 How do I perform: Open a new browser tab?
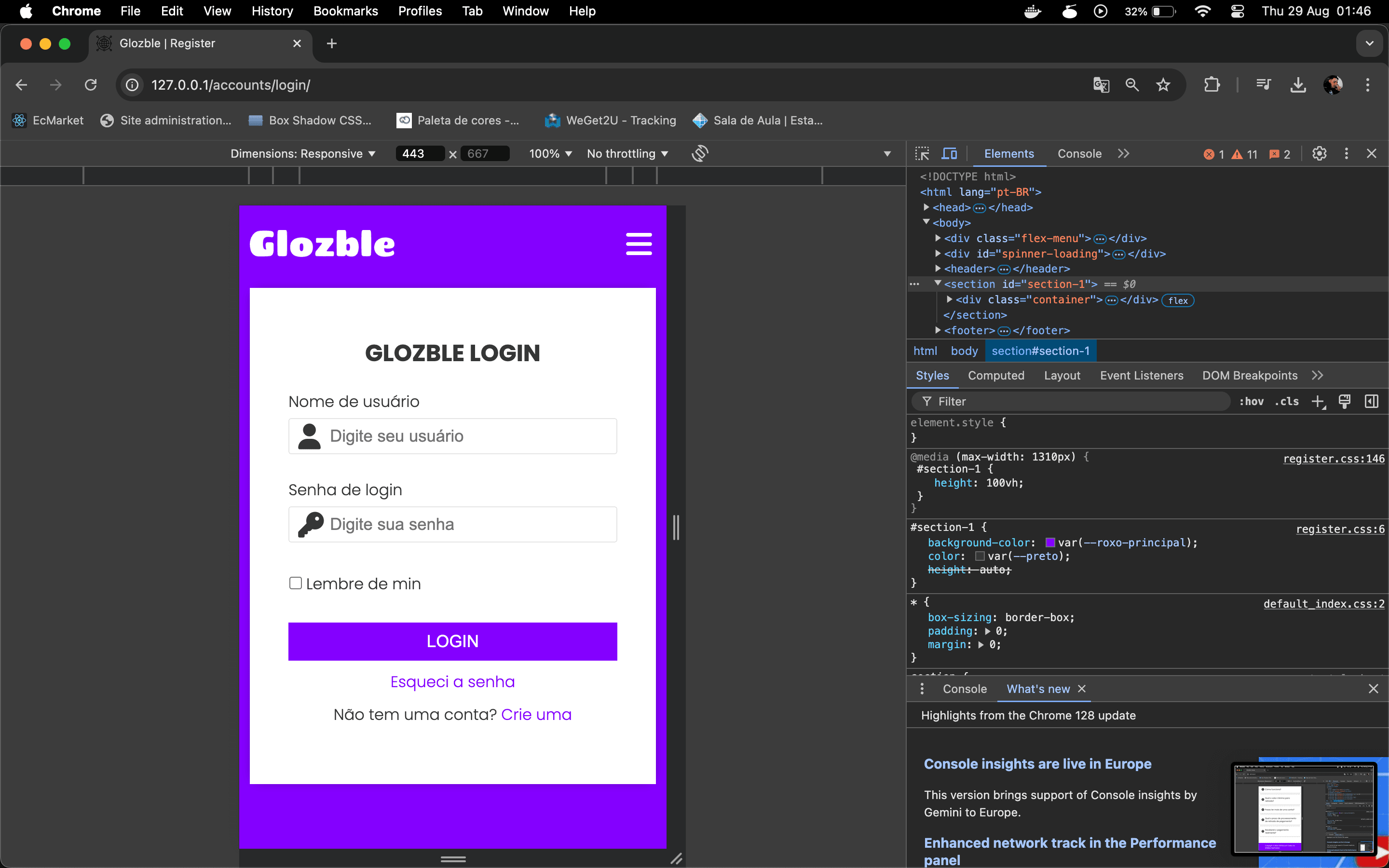(x=331, y=43)
